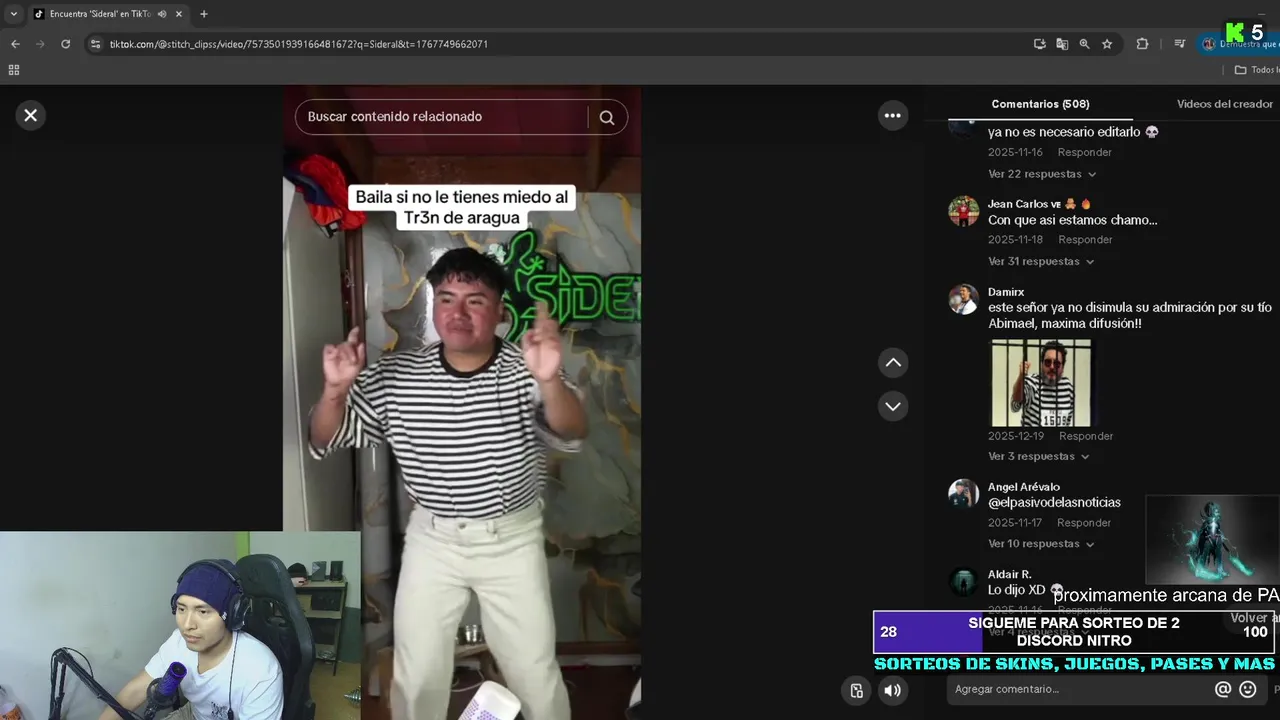The height and width of the screenshot is (720, 1280).
Task: Close the TikTok browser tab
Action: pyautogui.click(x=179, y=14)
